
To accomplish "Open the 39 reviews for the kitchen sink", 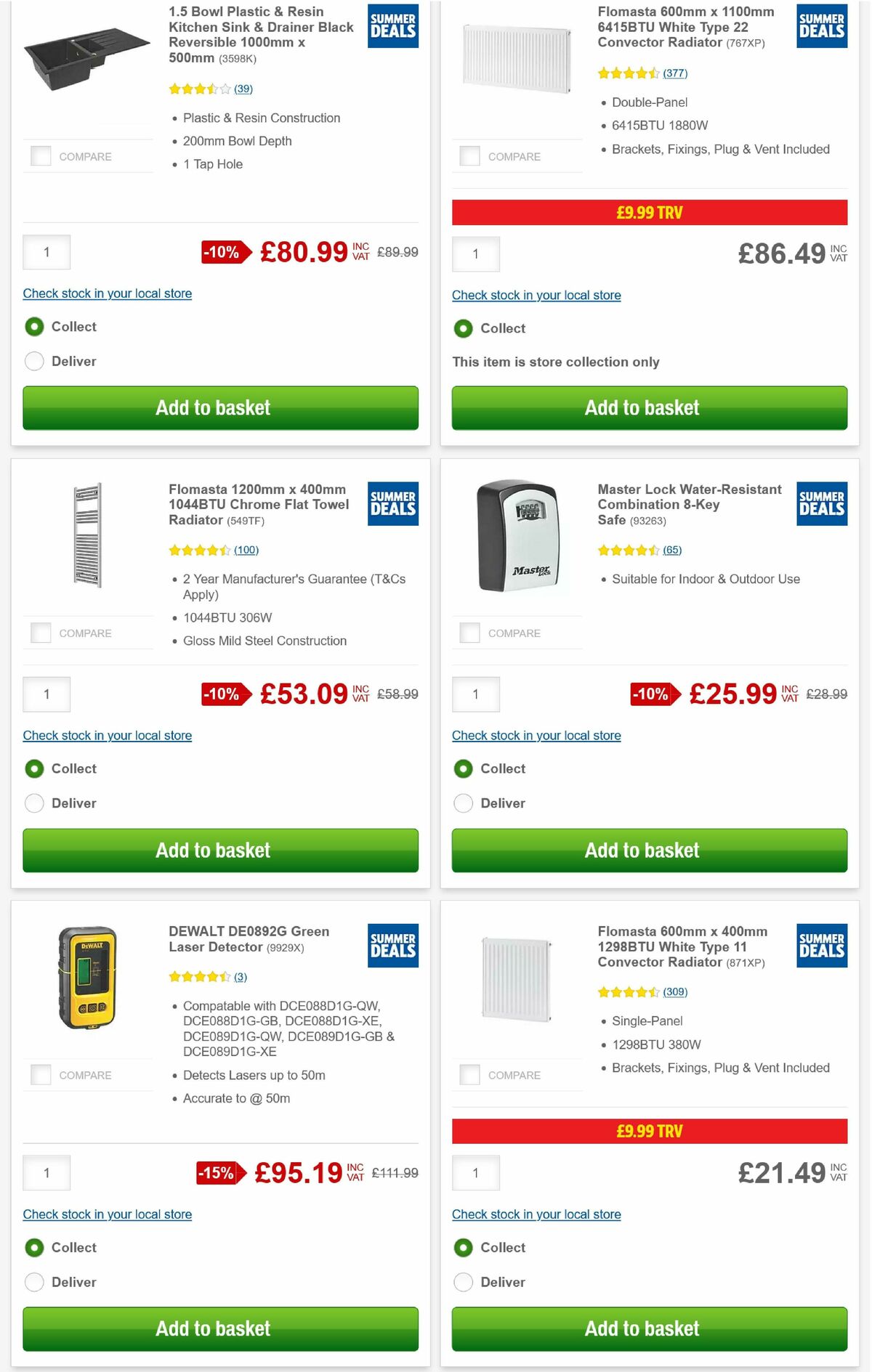I will (x=243, y=89).
